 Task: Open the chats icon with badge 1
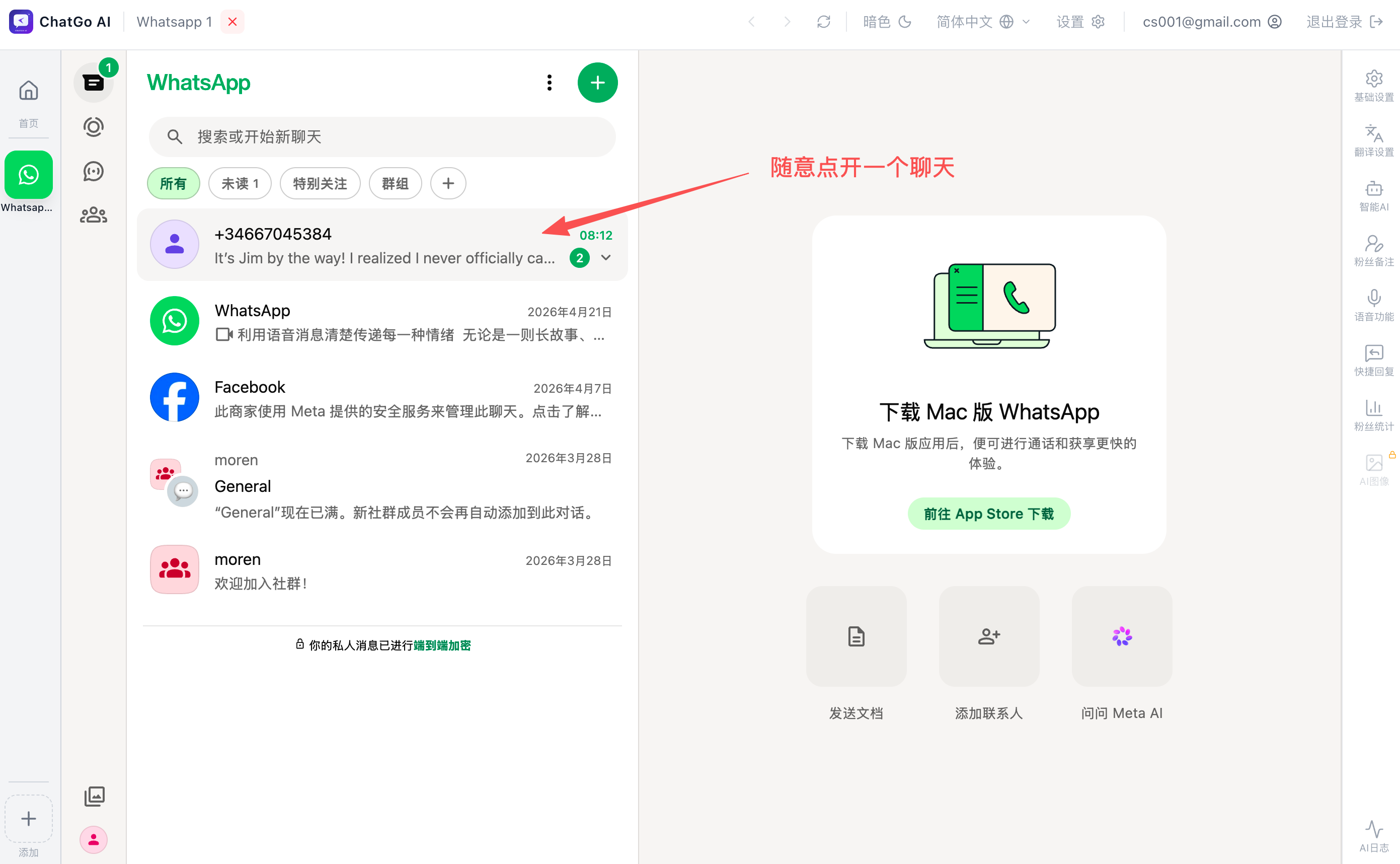click(94, 83)
